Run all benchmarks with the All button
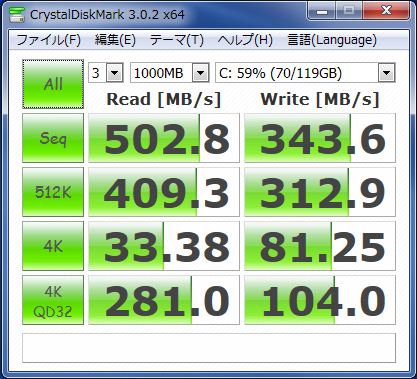 pyautogui.click(x=53, y=84)
